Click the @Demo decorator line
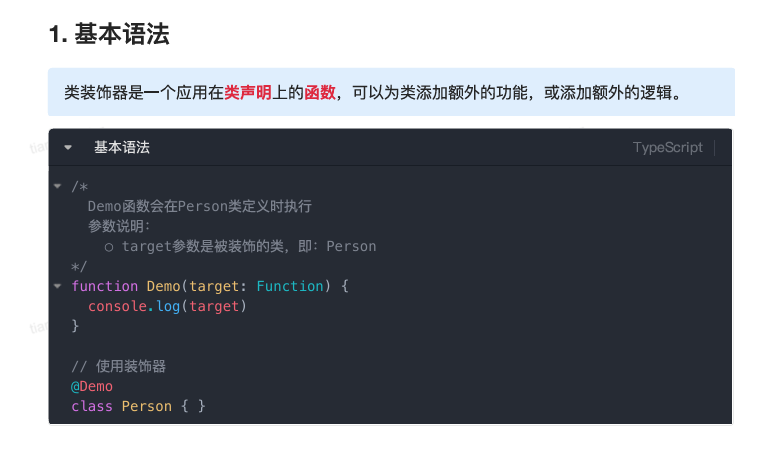This screenshot has height=466, width=774. coord(92,386)
